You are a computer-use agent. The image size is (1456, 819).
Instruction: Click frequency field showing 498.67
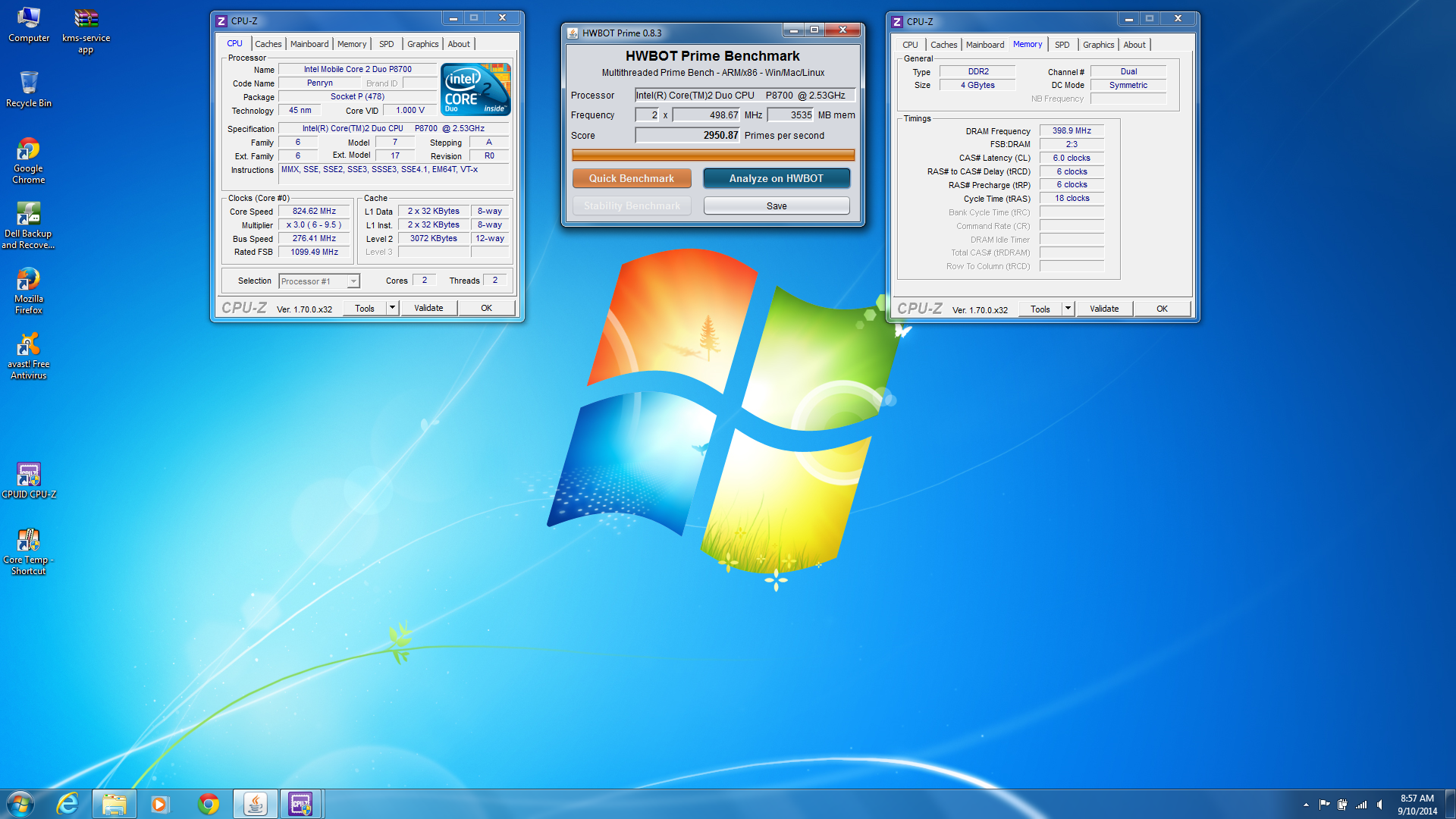(x=706, y=115)
